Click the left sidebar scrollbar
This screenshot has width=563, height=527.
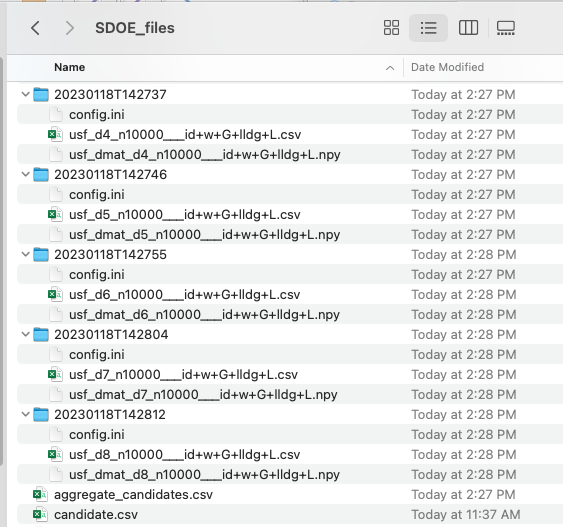pyautogui.click(x=1, y=262)
